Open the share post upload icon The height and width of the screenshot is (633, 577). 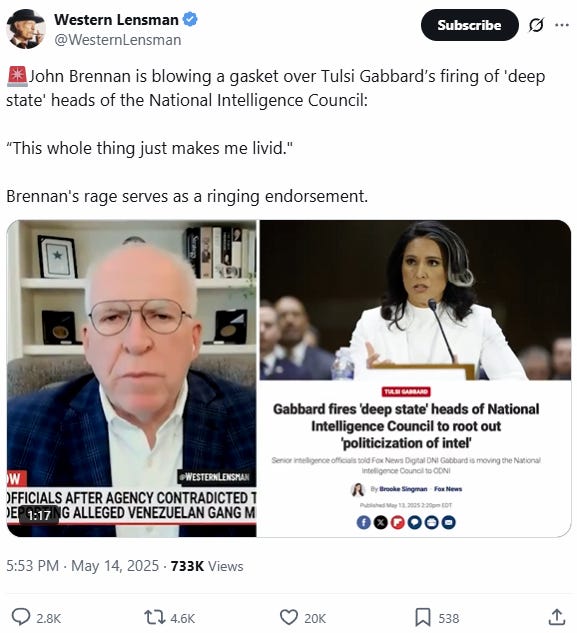pos(557,617)
